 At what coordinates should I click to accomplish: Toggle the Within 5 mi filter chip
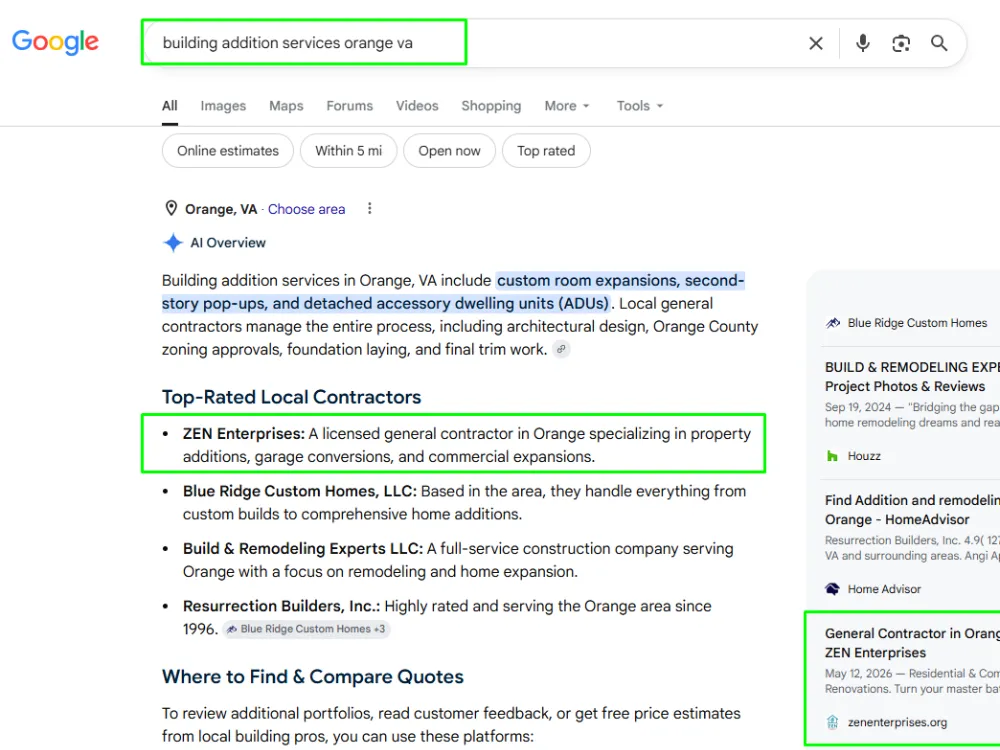(x=348, y=151)
